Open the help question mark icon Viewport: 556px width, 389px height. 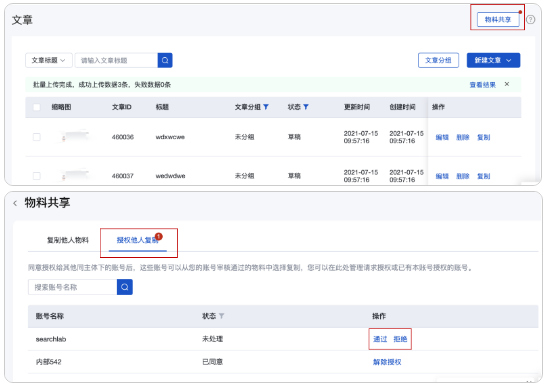coord(530,20)
